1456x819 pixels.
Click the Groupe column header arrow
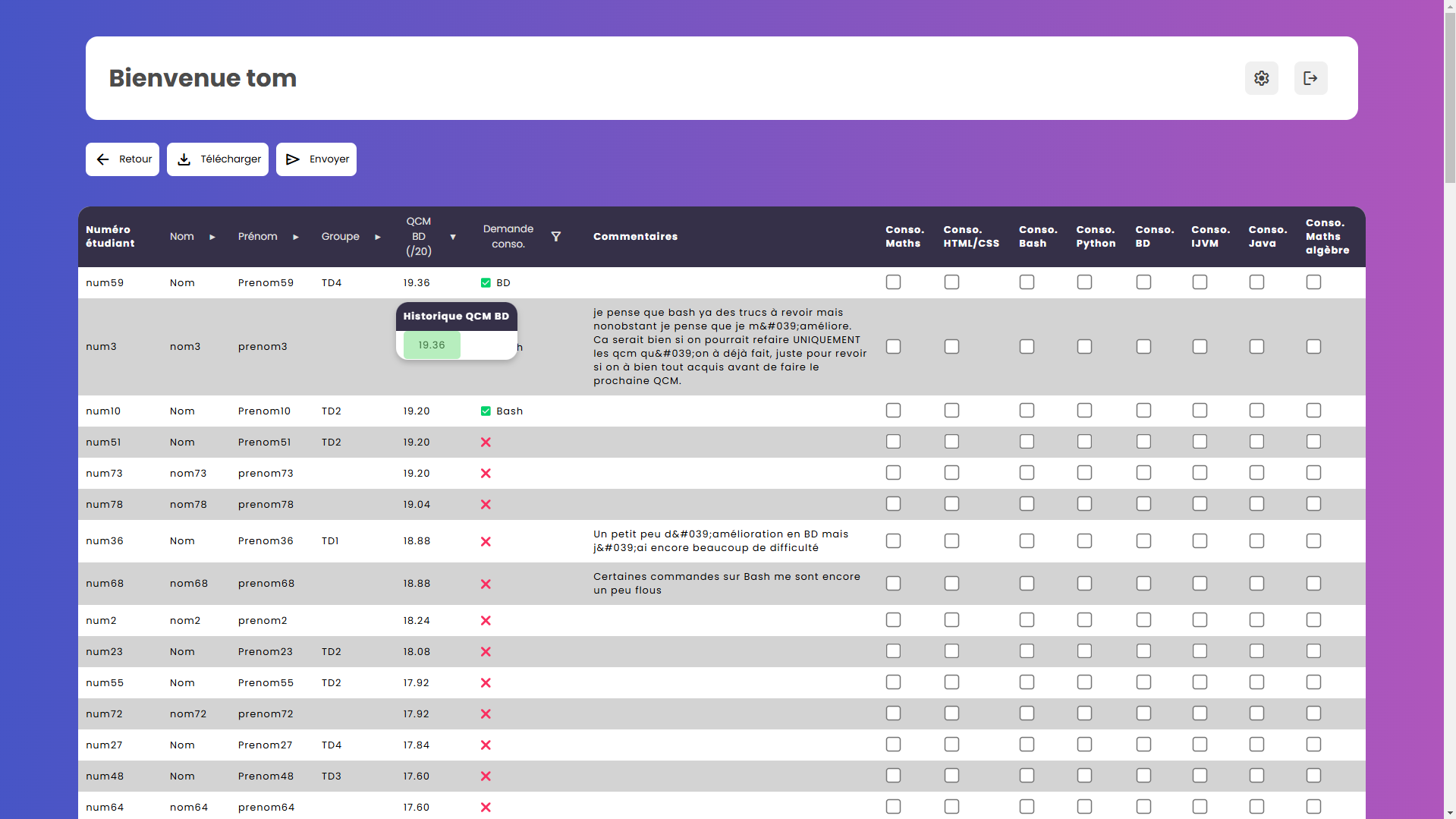tap(378, 237)
